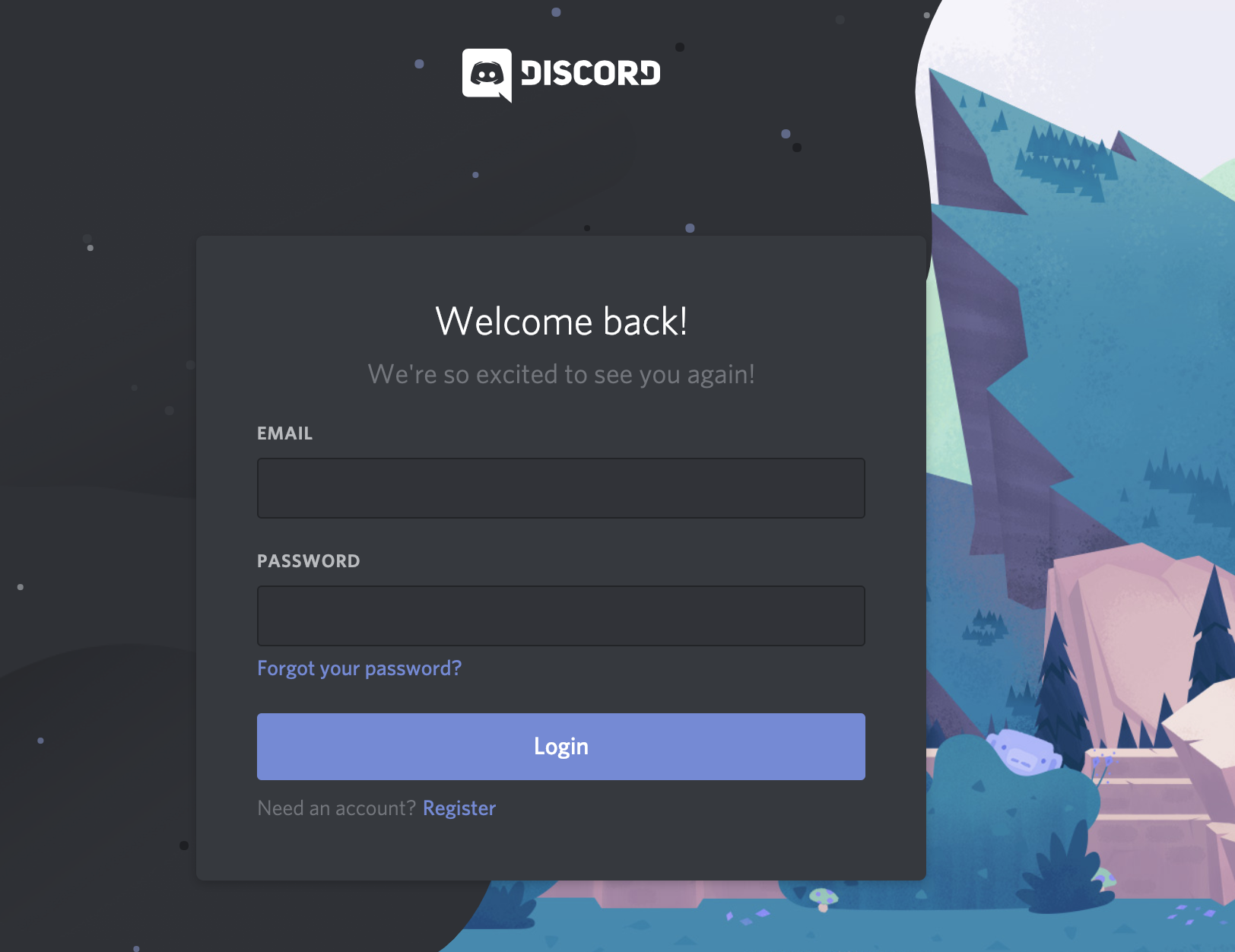This screenshot has width=1235, height=952.
Task: Click the DISCORD wordmark text
Action: point(590,73)
